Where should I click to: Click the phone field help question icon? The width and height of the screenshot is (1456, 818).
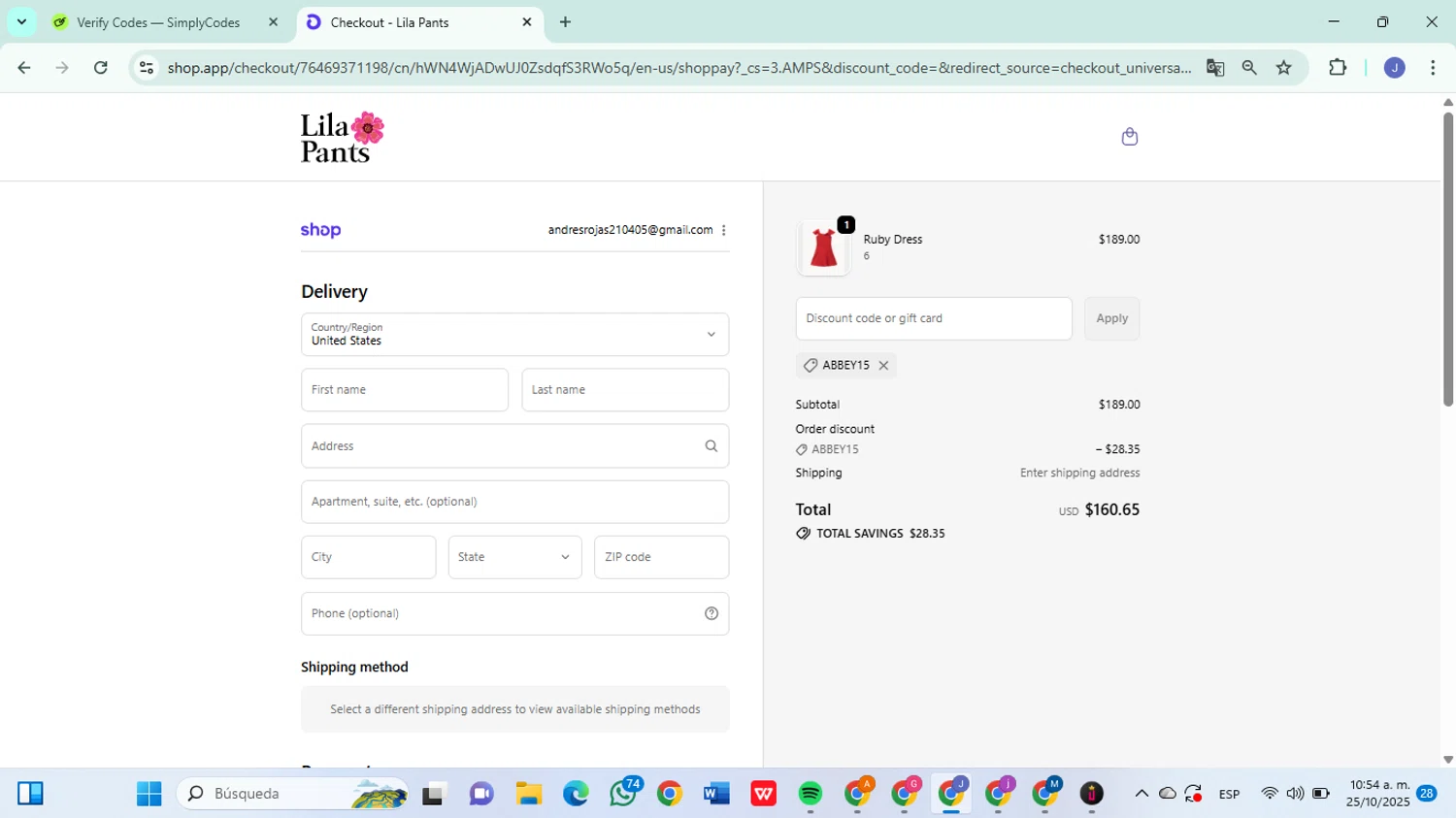click(x=711, y=613)
